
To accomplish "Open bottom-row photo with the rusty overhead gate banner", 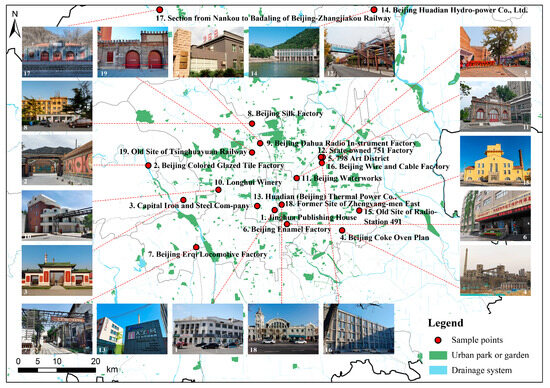I will (x=57, y=329).
